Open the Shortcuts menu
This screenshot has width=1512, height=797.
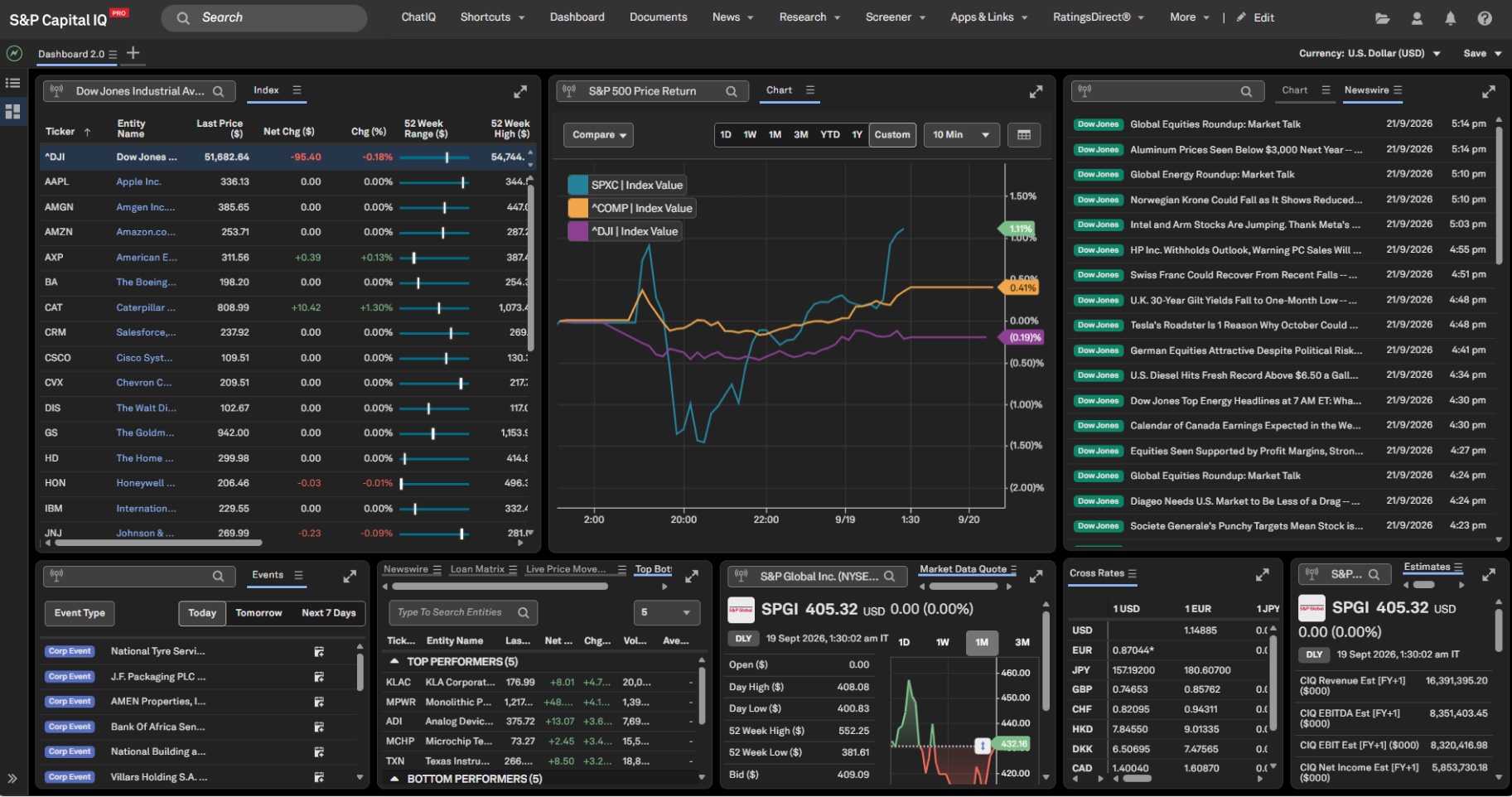tap(492, 17)
